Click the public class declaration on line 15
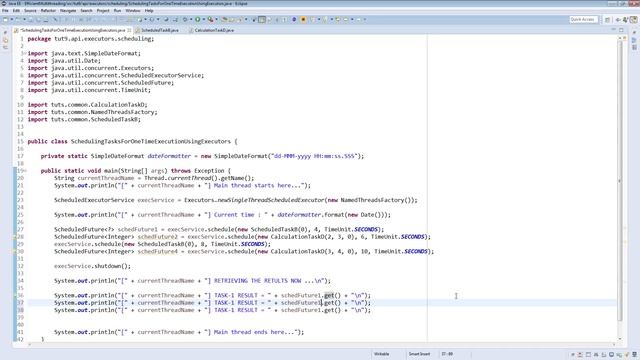The image size is (640, 360). (x=132, y=142)
